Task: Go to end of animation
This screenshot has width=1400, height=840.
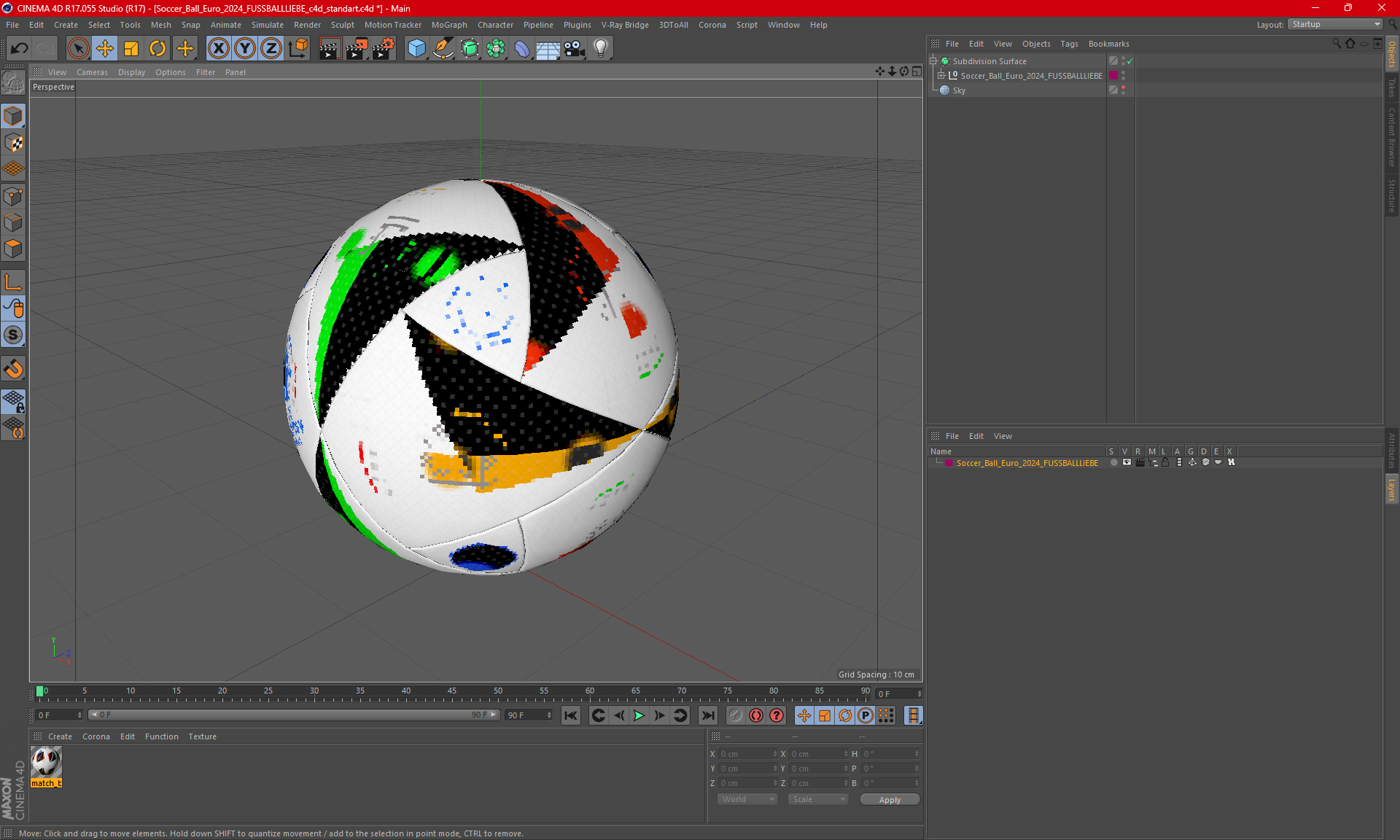Action: (x=707, y=715)
